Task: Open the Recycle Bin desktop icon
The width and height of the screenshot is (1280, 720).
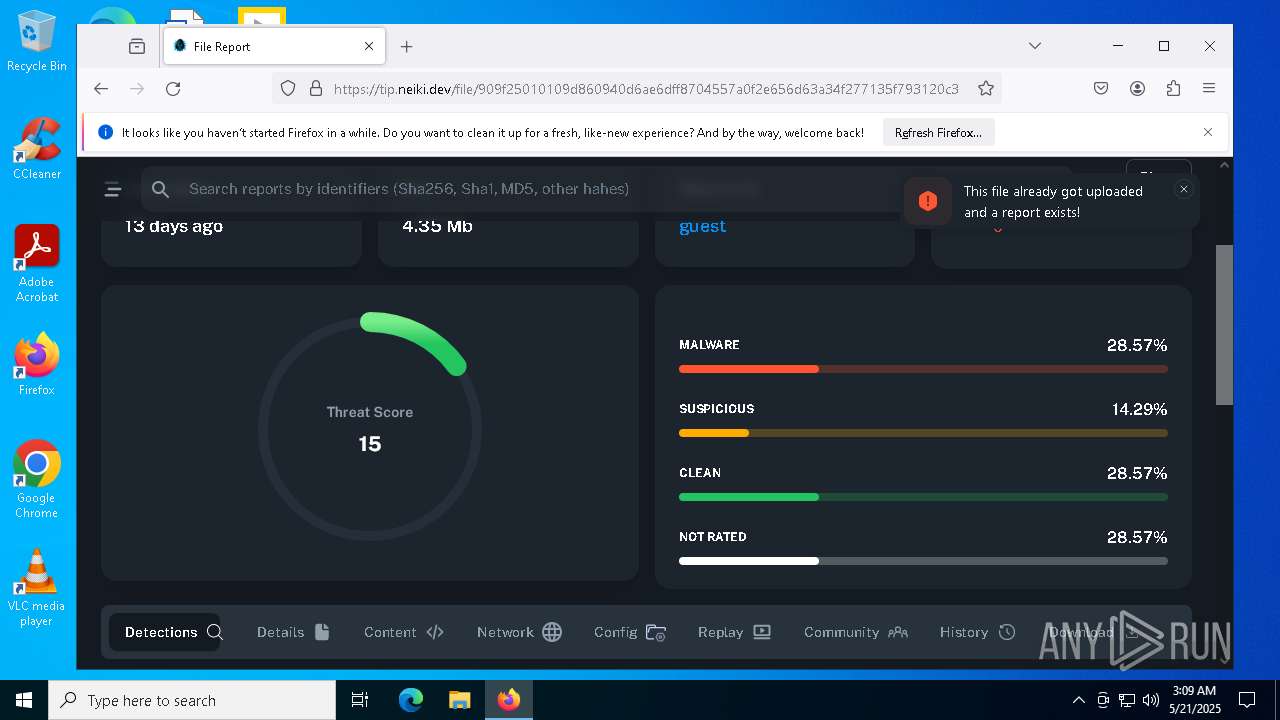Action: [37, 42]
